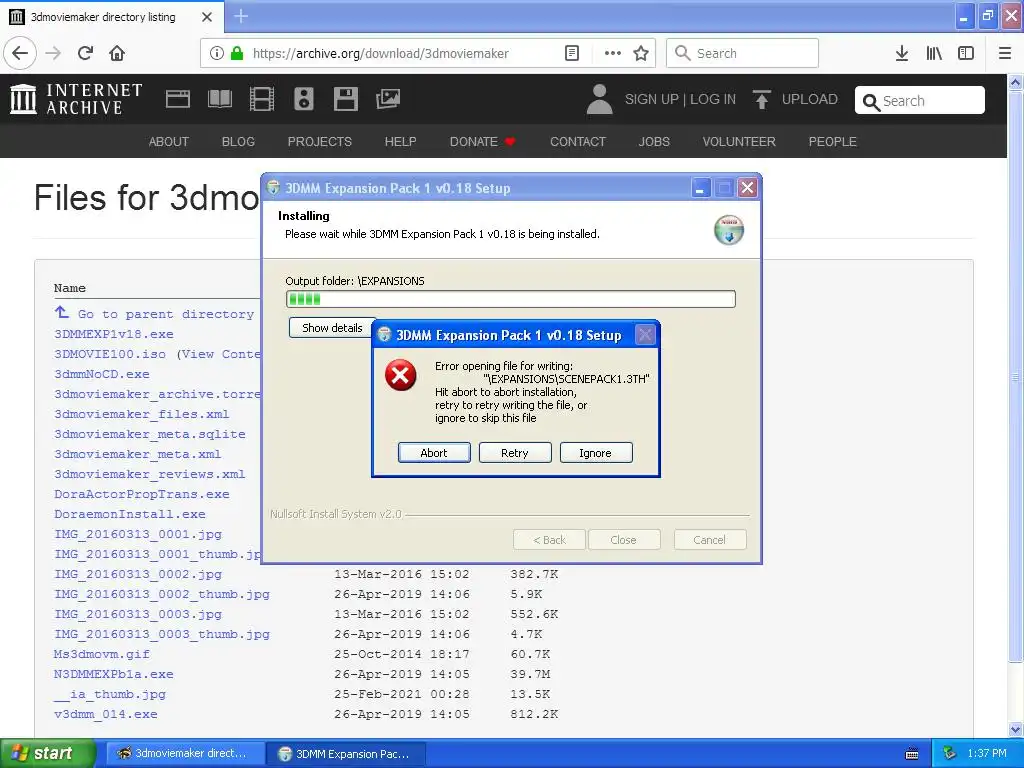Viewport: 1024px width, 768px height.
Task: Open the DoraemonInstall.exe file link
Action: (130, 515)
